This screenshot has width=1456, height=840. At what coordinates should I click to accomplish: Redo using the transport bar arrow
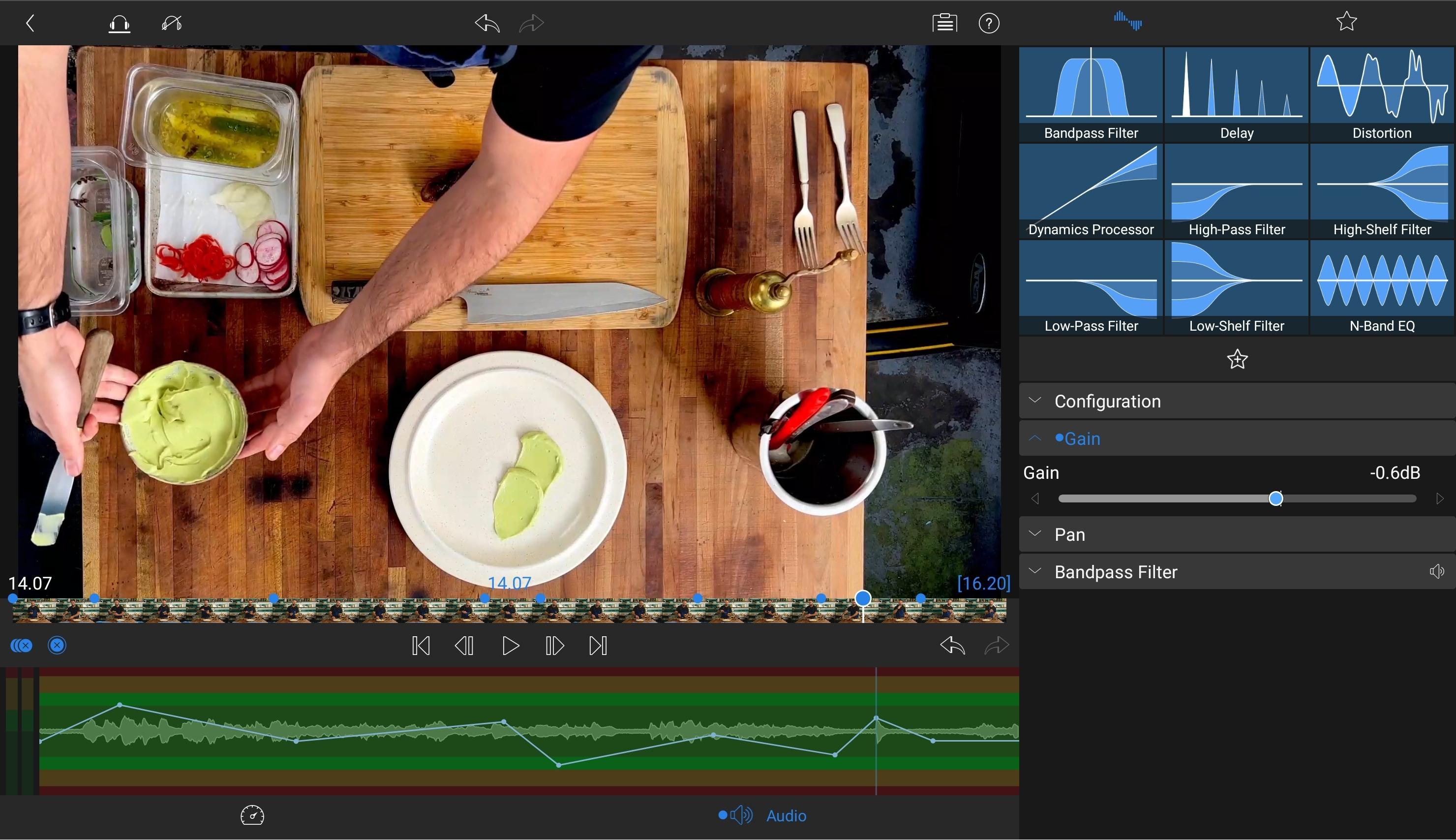[997, 645]
